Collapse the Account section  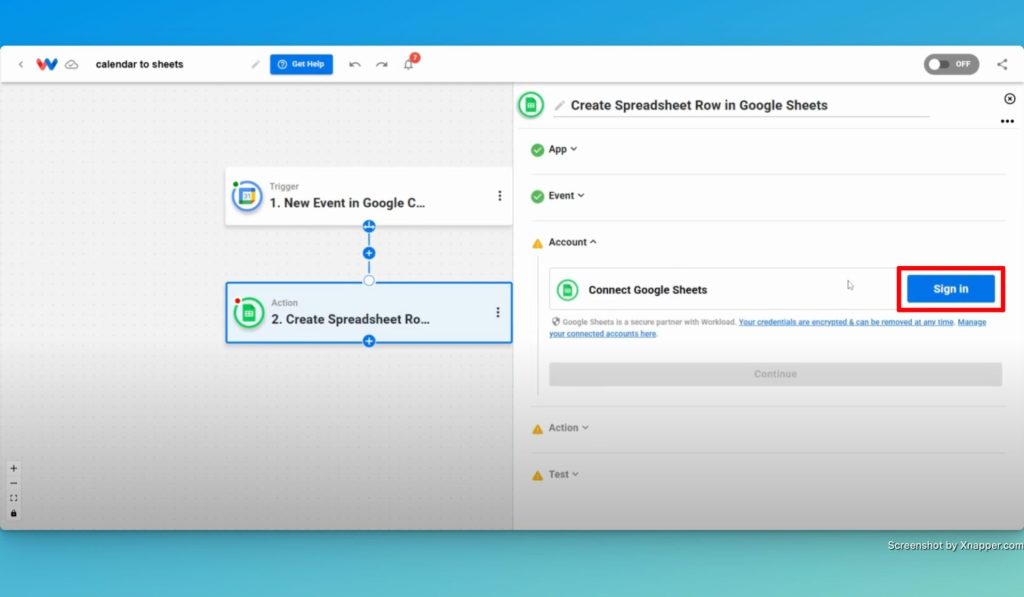point(572,242)
